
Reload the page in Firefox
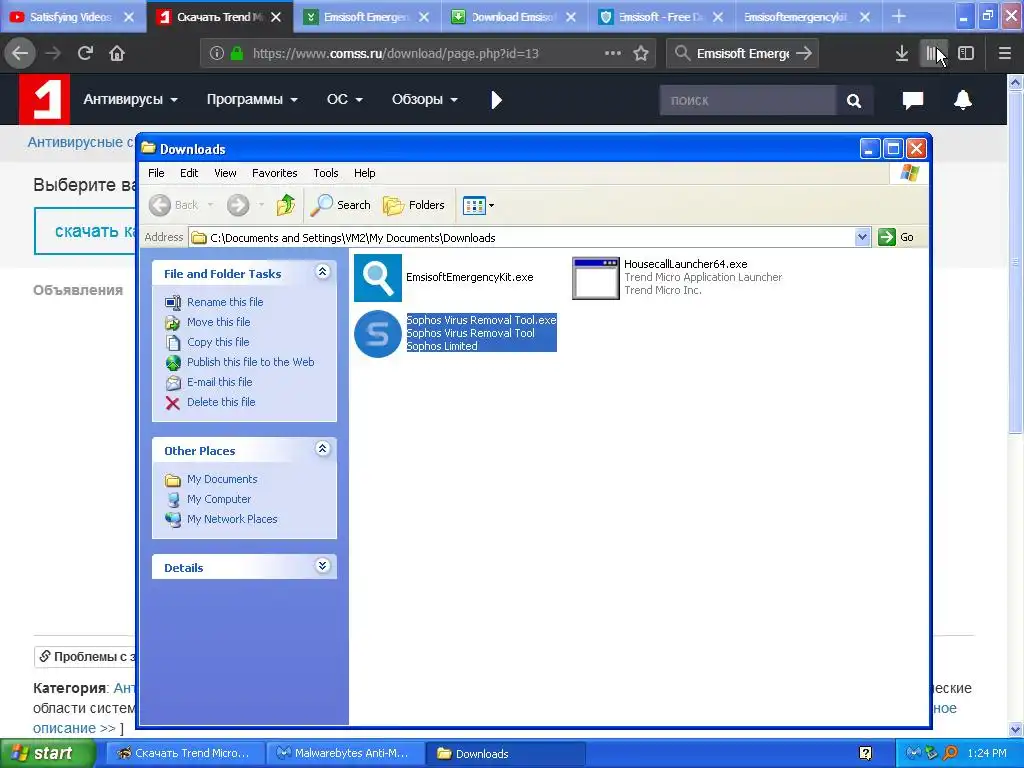click(85, 53)
